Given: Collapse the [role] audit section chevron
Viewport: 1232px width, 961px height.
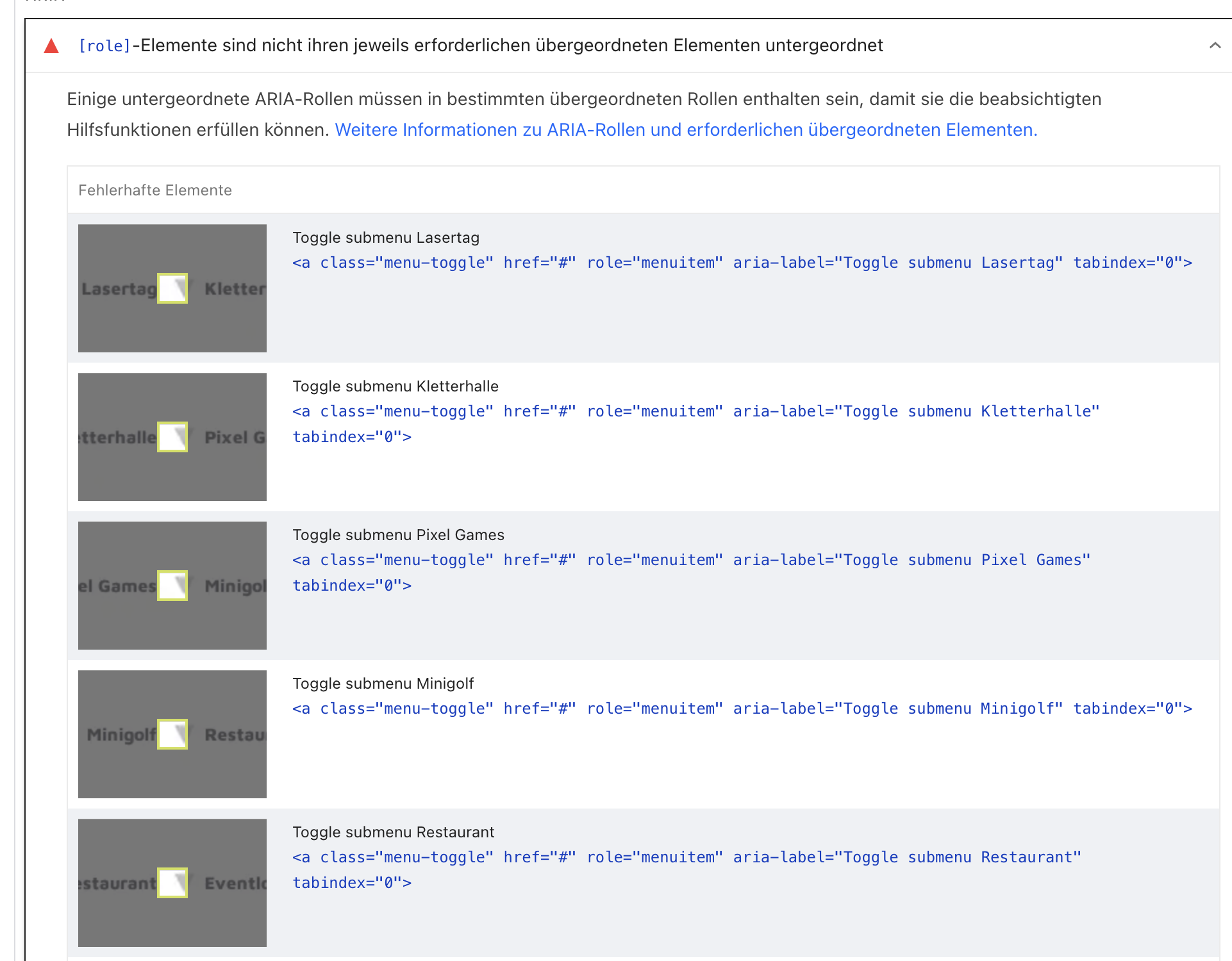Looking at the screenshot, I should [x=1214, y=45].
